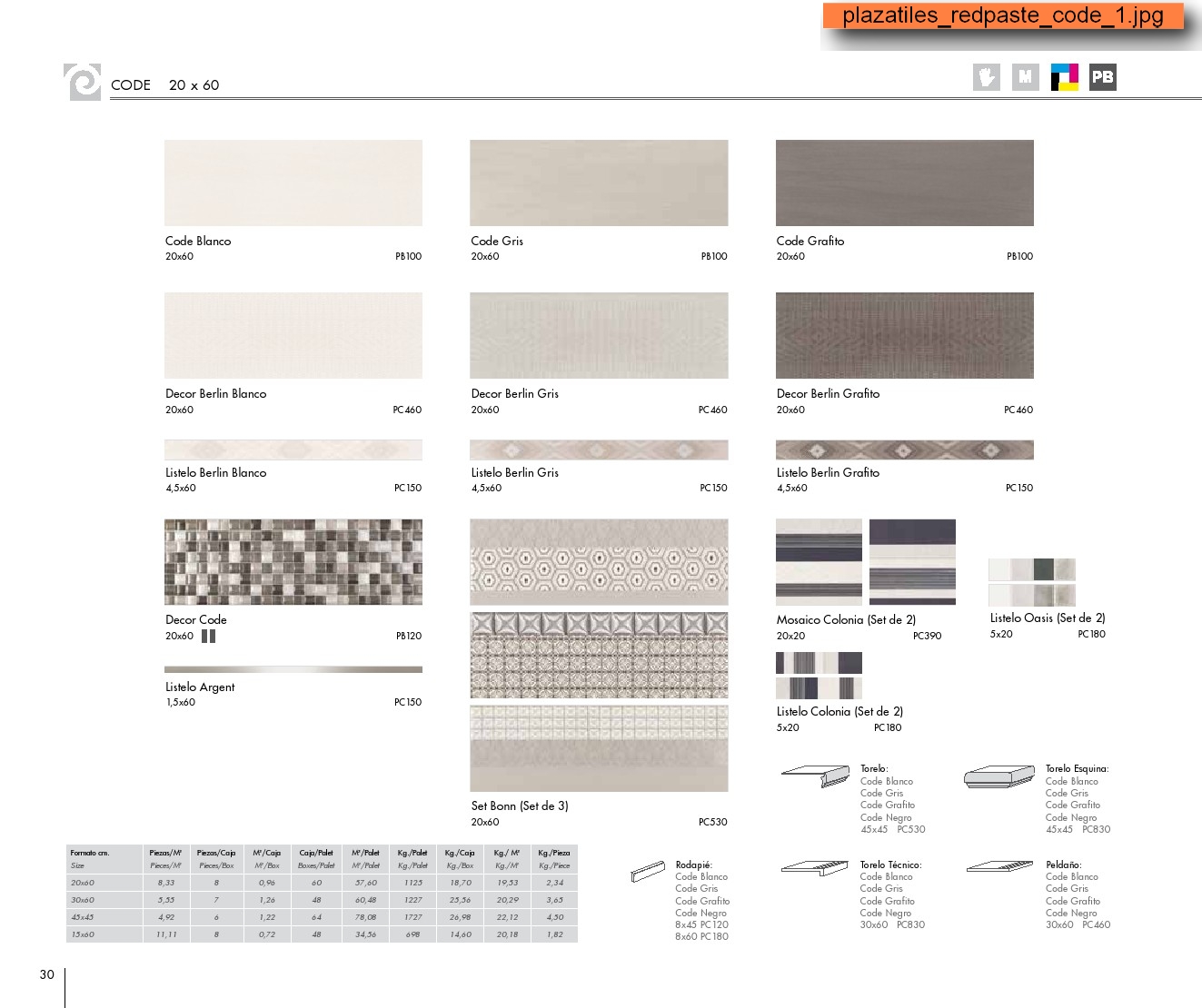Click the 'Piezas/Caja' table header
The image size is (1202, 1008).
(x=216, y=853)
